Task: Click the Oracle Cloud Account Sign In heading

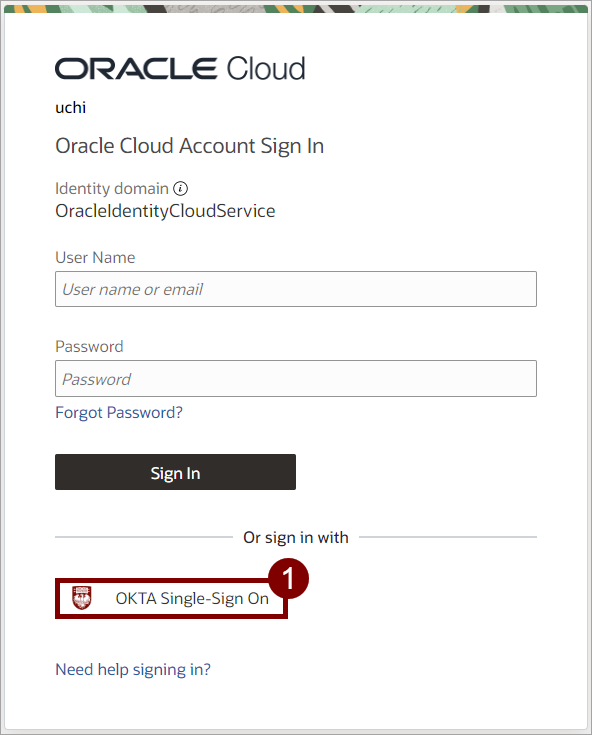Action: 189,146
